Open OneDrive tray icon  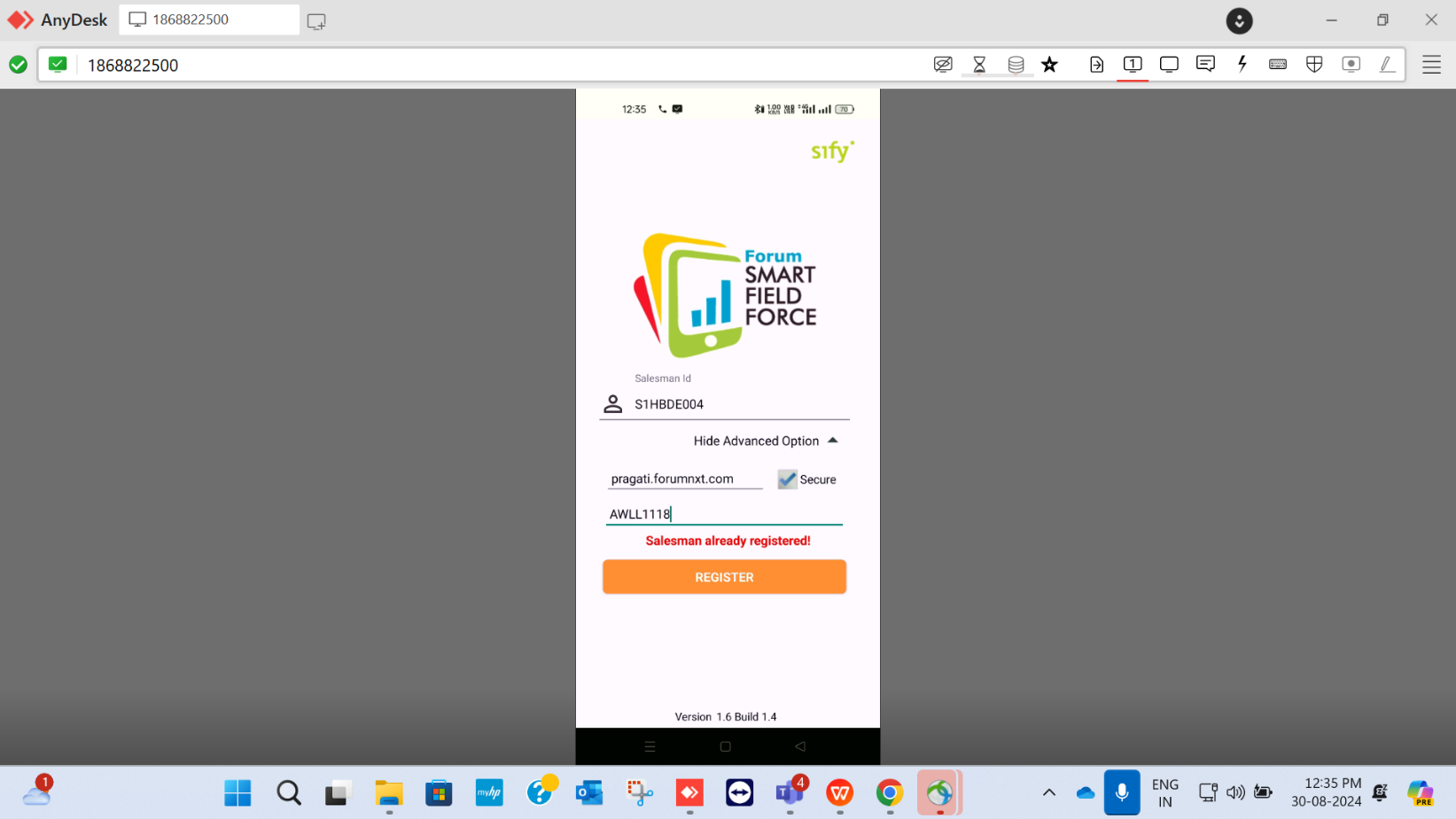(x=1086, y=792)
